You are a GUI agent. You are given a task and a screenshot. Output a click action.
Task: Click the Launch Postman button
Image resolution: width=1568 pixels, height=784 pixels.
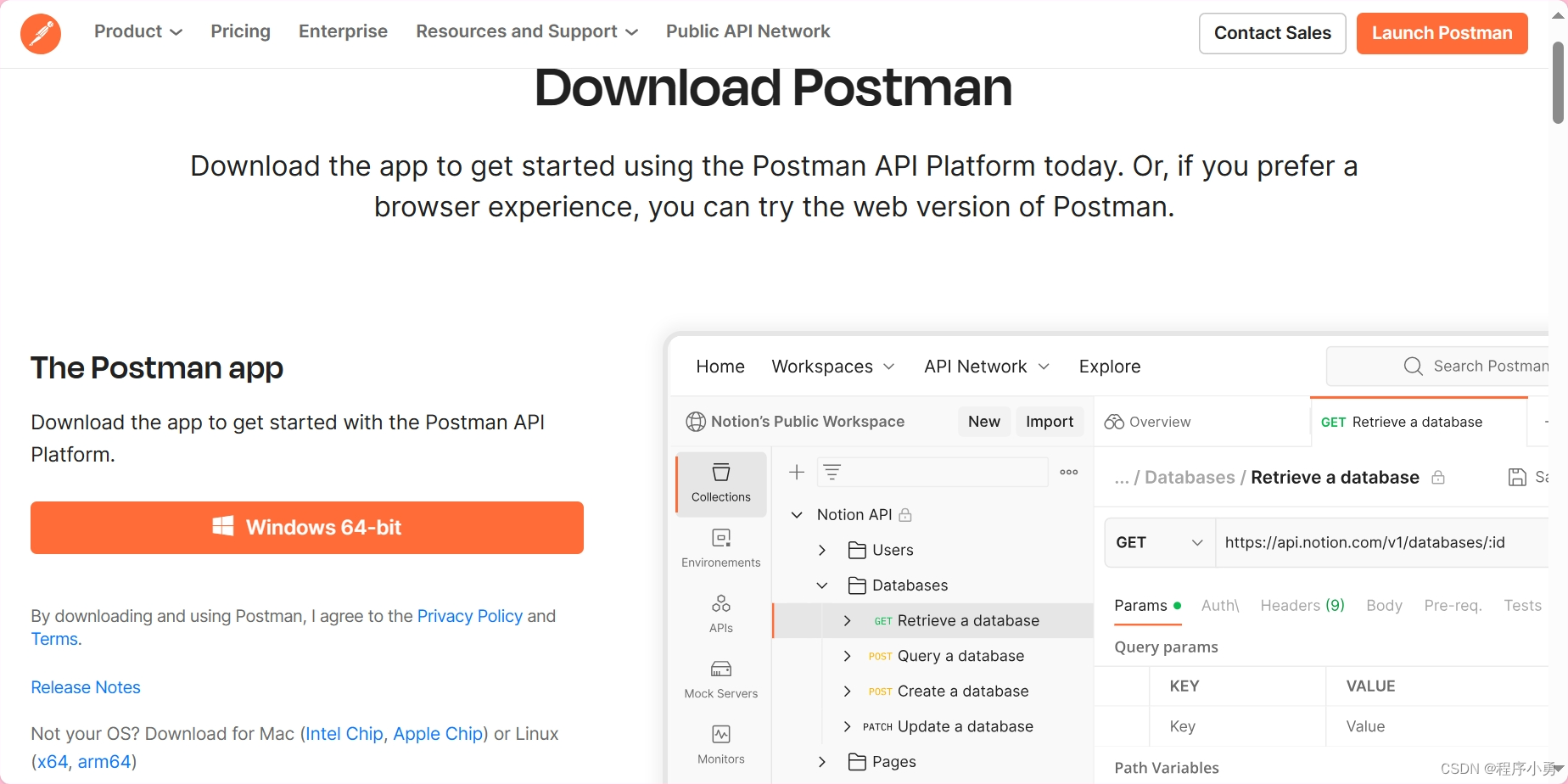[x=1442, y=33]
